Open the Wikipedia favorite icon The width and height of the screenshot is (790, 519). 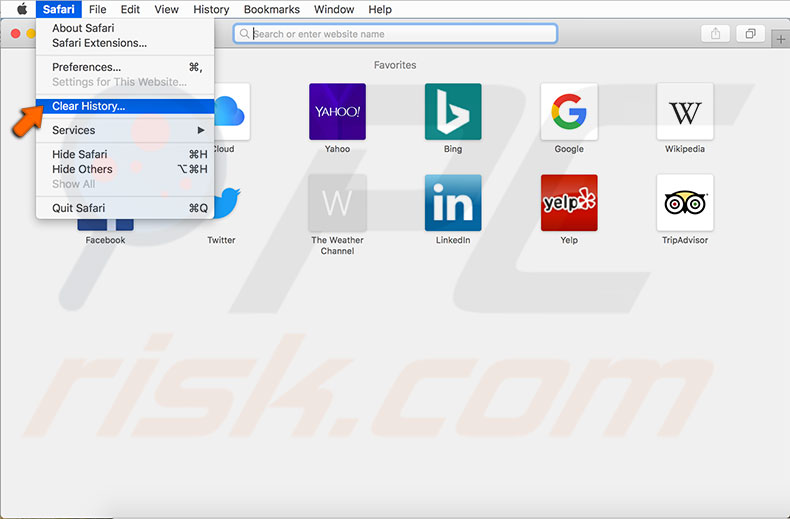685,111
